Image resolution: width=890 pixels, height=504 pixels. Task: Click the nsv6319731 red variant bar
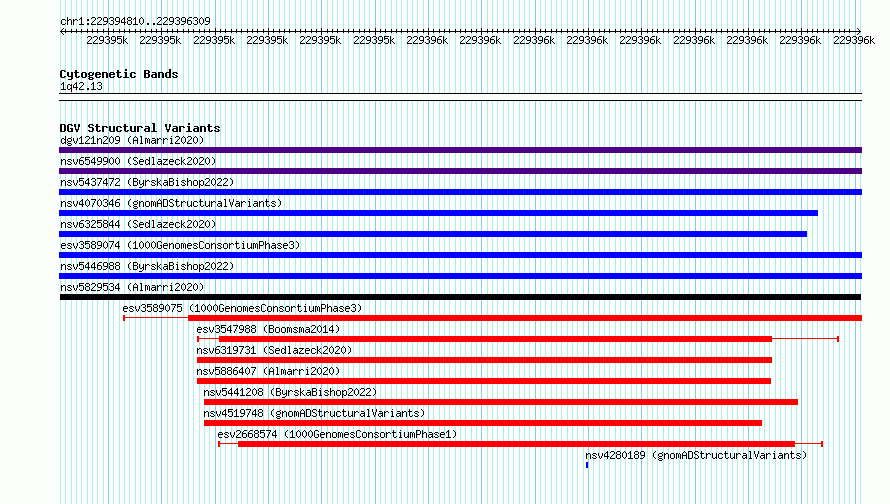(x=484, y=360)
